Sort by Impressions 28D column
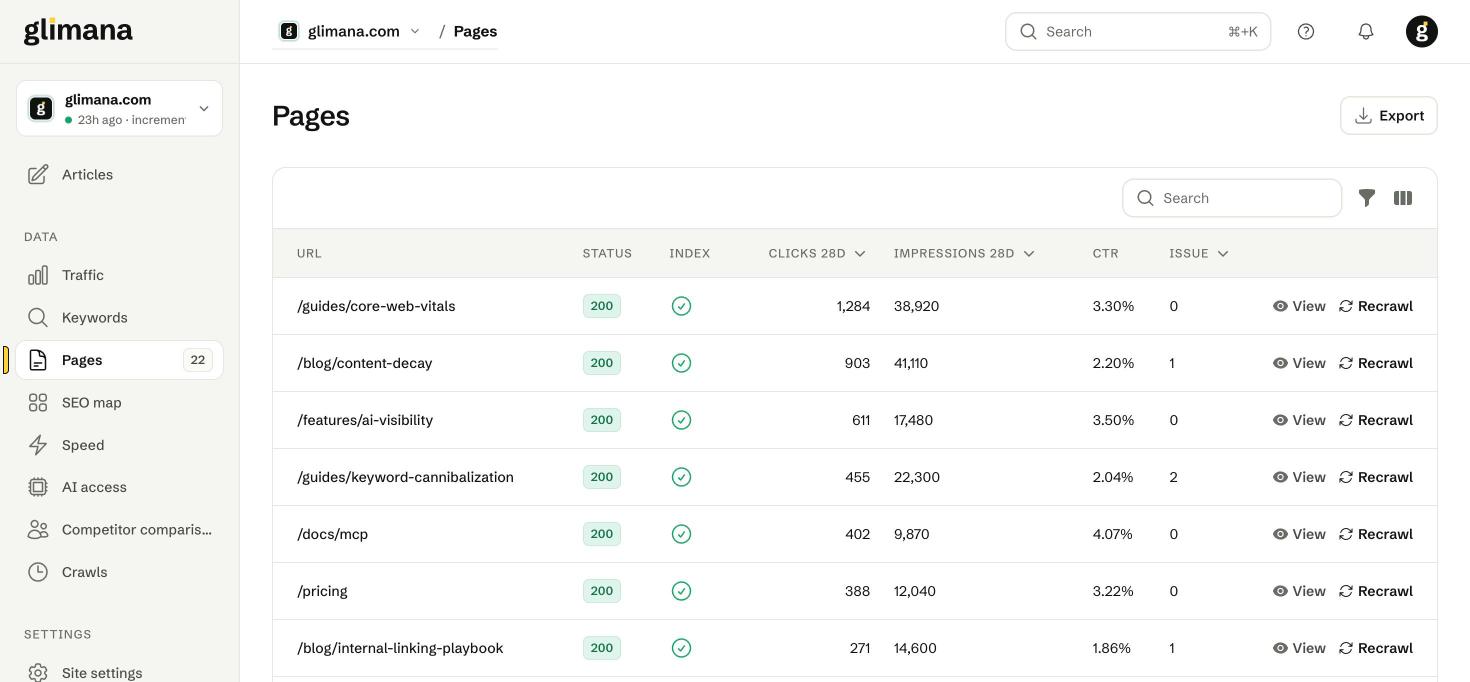 coord(964,253)
